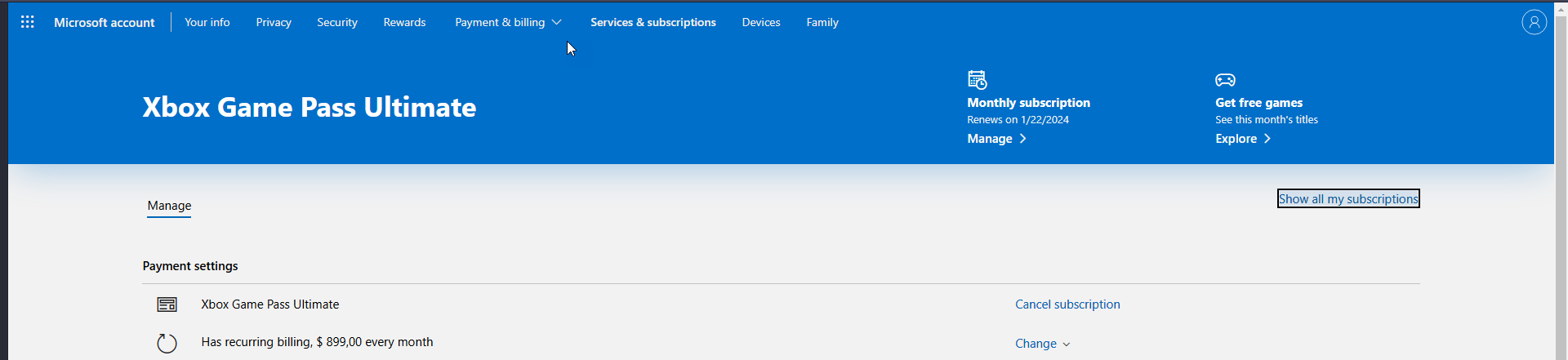Open the Family menu item

coord(822,22)
